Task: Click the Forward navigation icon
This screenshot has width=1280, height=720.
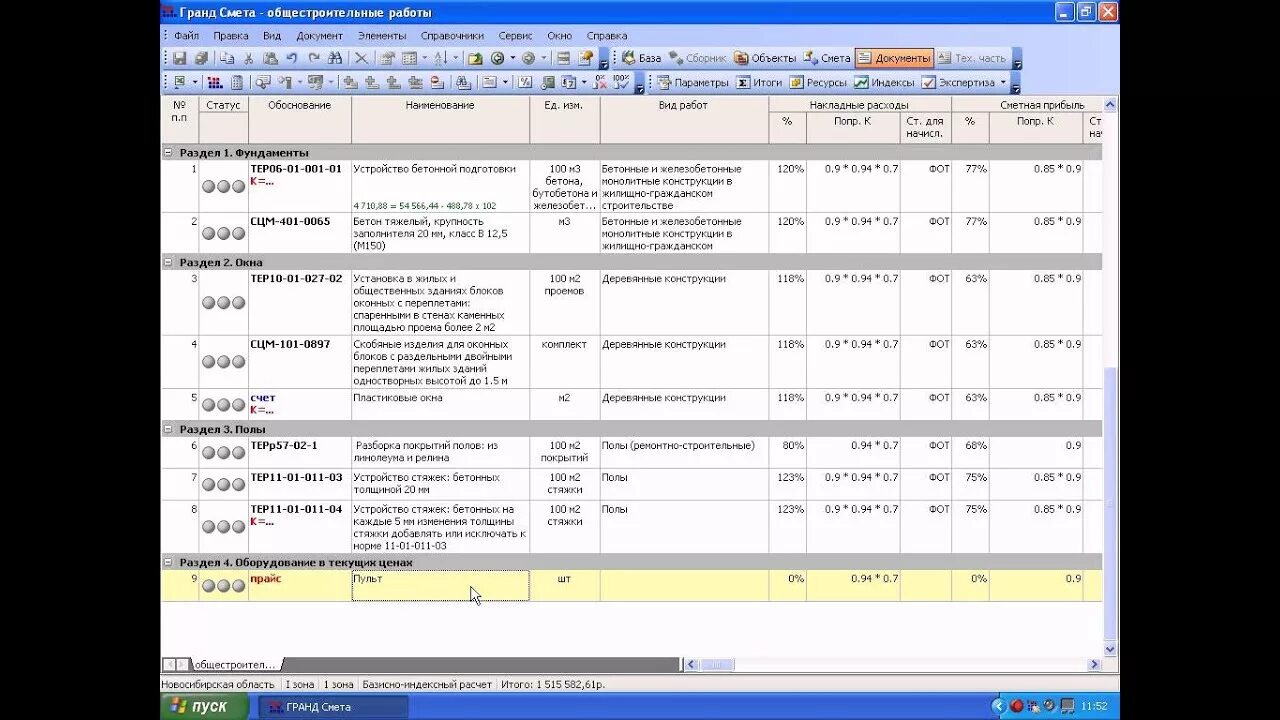Action: (x=528, y=58)
